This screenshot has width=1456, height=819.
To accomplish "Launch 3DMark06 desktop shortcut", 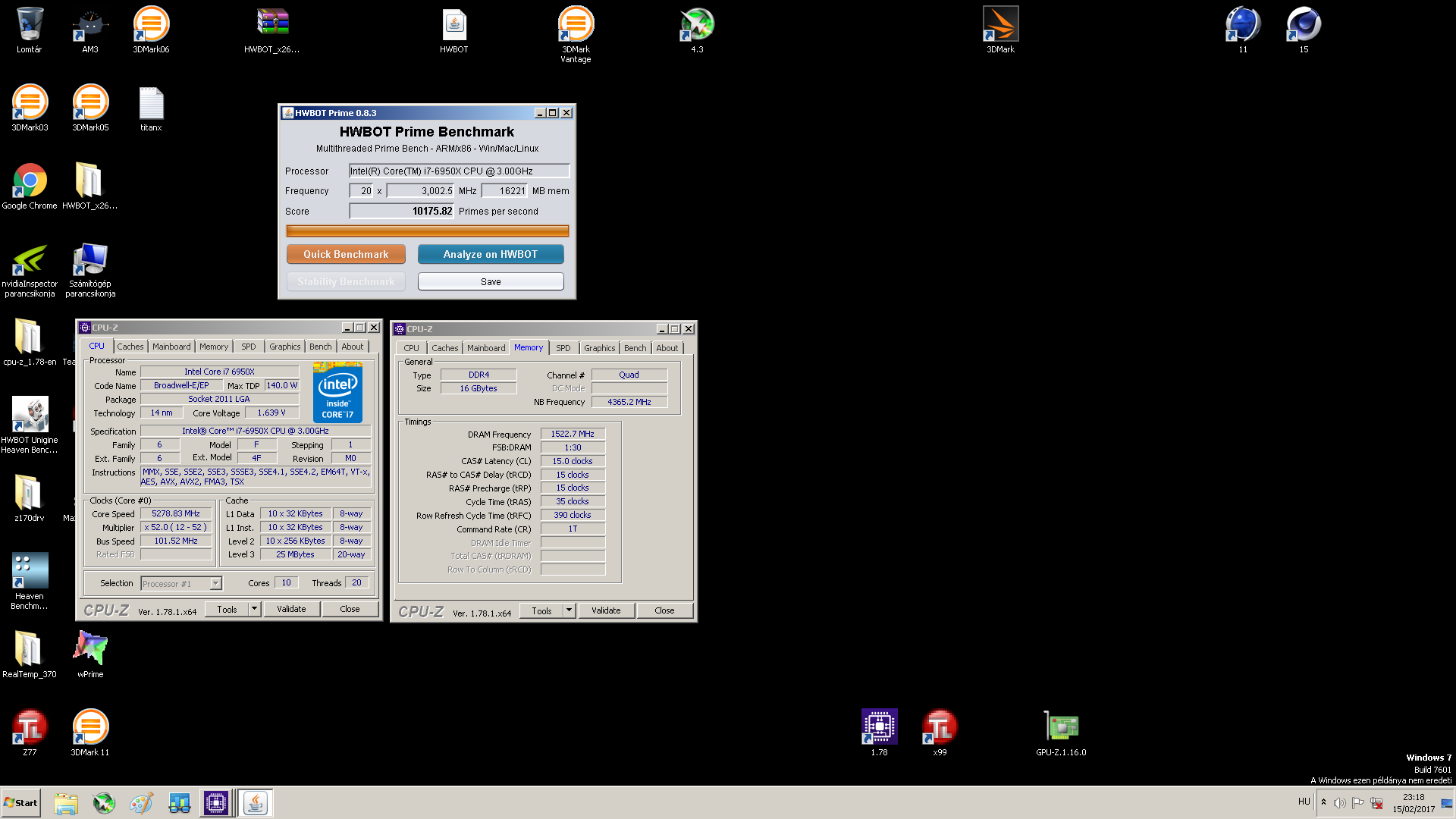I will 151,30.
